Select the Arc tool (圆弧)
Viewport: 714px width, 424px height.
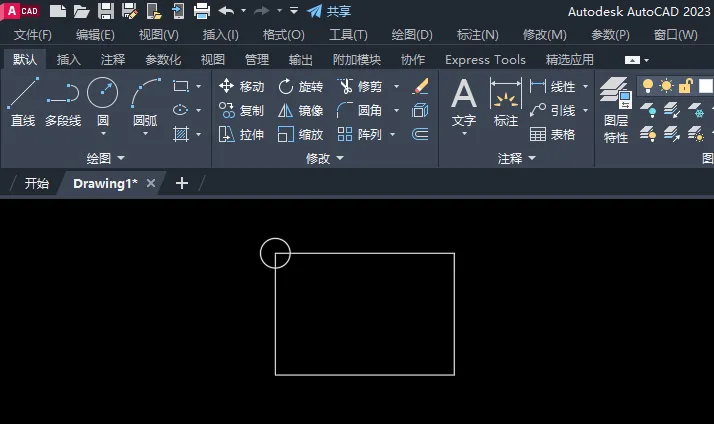point(145,101)
